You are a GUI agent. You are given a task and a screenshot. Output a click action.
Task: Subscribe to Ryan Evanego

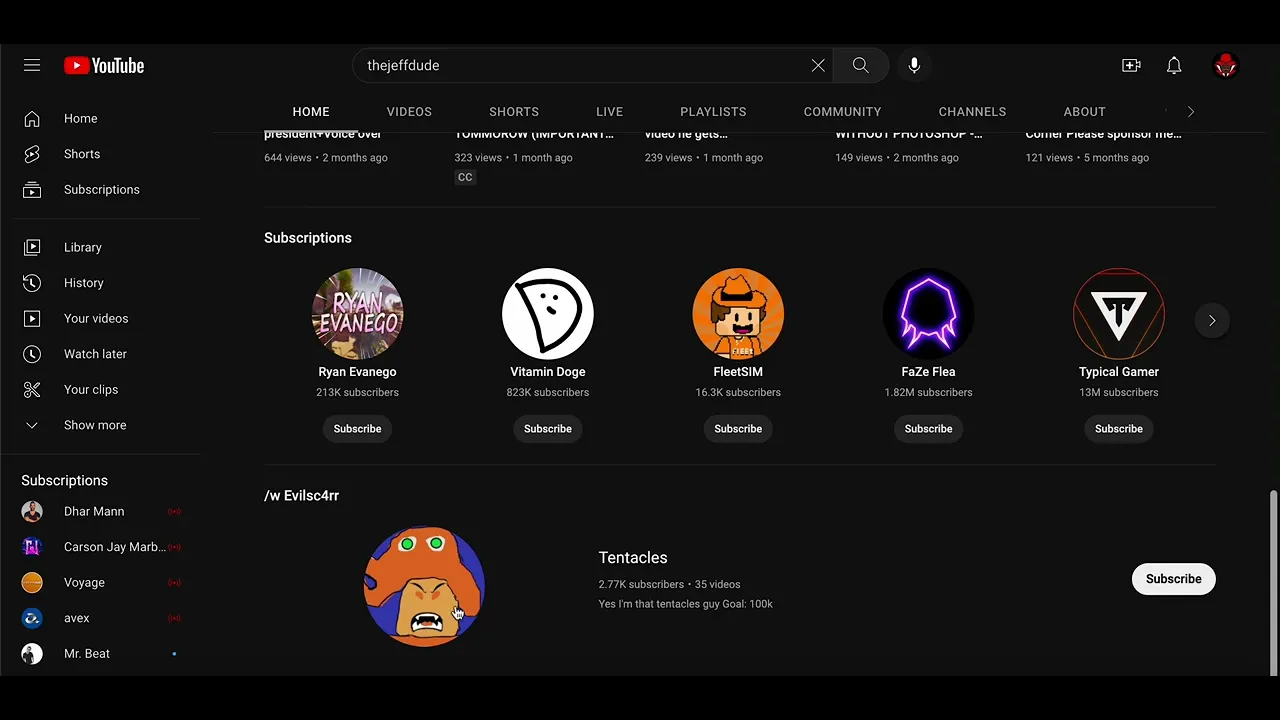[x=357, y=429]
